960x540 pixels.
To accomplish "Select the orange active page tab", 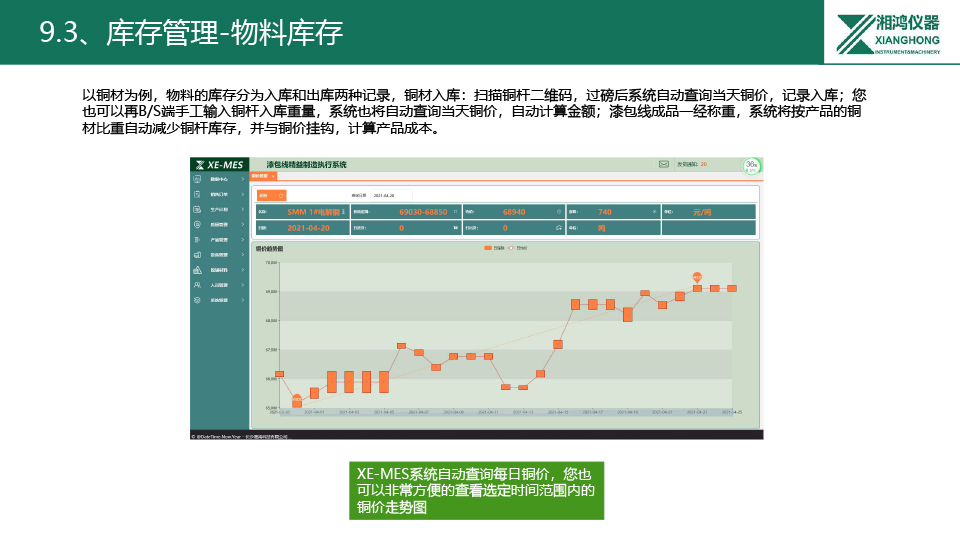I will [x=259, y=176].
